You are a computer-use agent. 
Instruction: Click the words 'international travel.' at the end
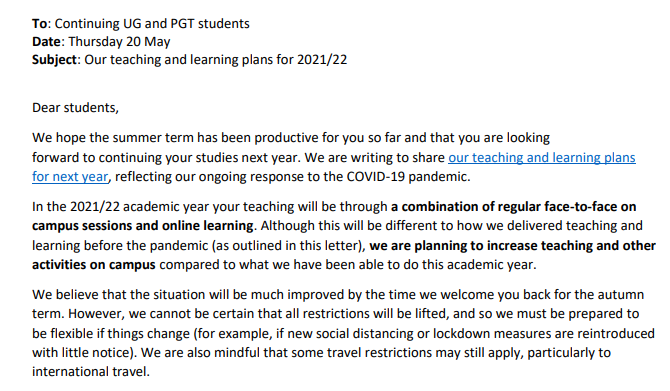tap(91, 372)
